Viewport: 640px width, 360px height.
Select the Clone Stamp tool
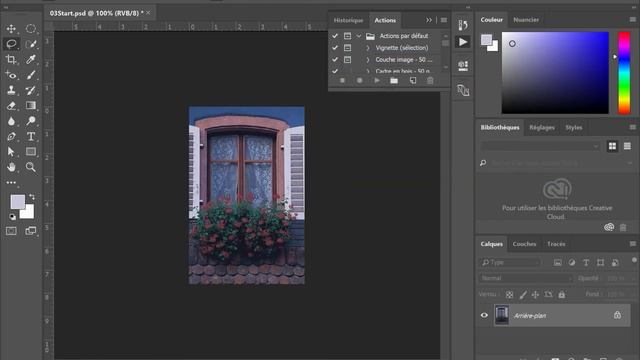[11, 90]
